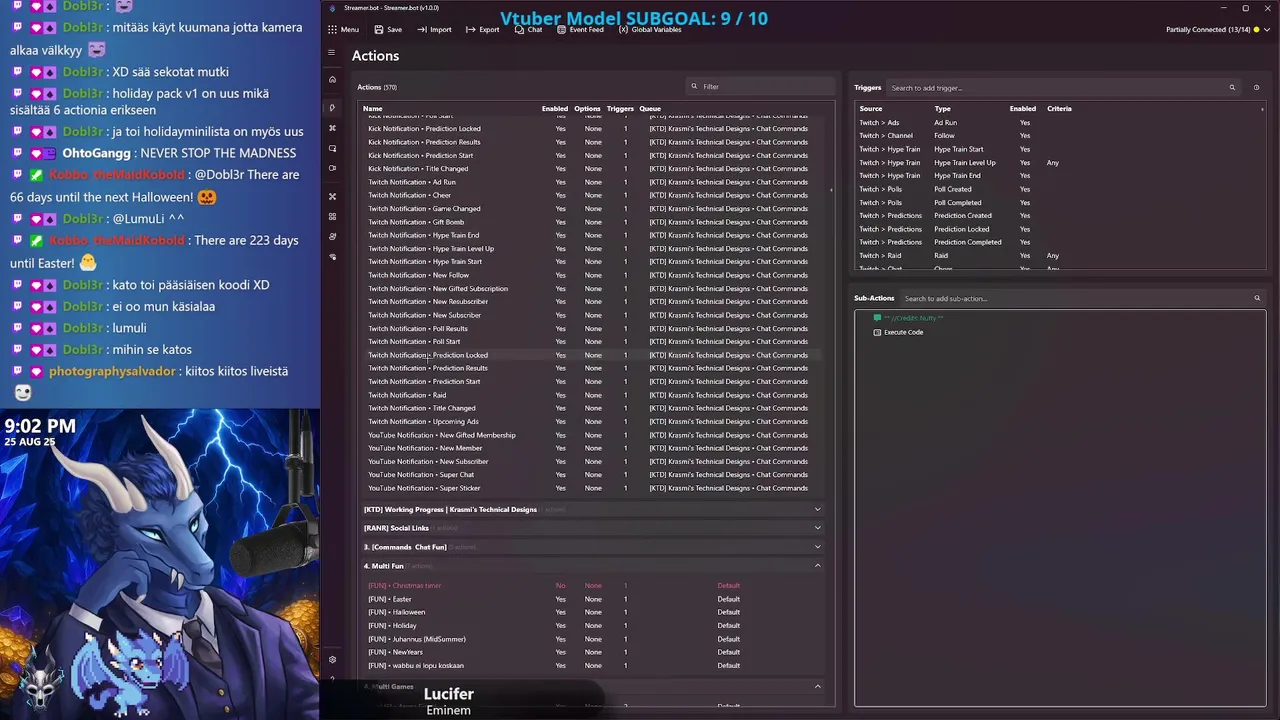Click the Execute Code sub-action icon

click(877, 332)
